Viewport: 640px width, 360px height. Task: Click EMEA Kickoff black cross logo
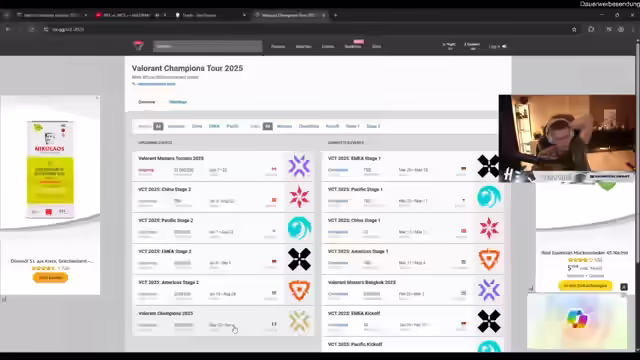[489, 321]
